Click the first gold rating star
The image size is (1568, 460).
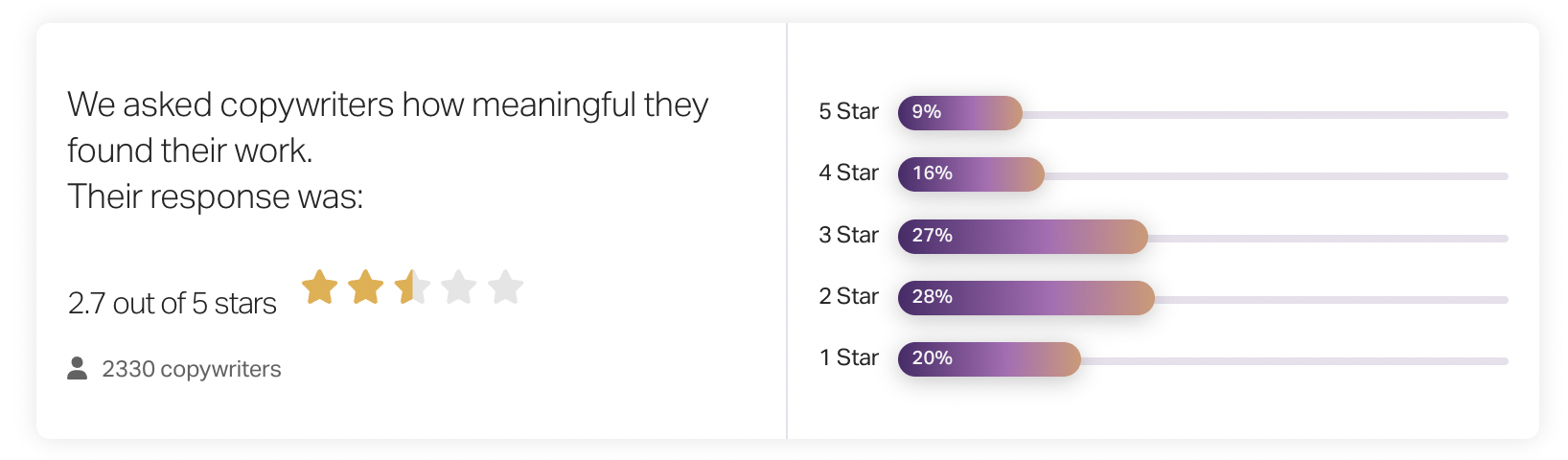point(320,287)
